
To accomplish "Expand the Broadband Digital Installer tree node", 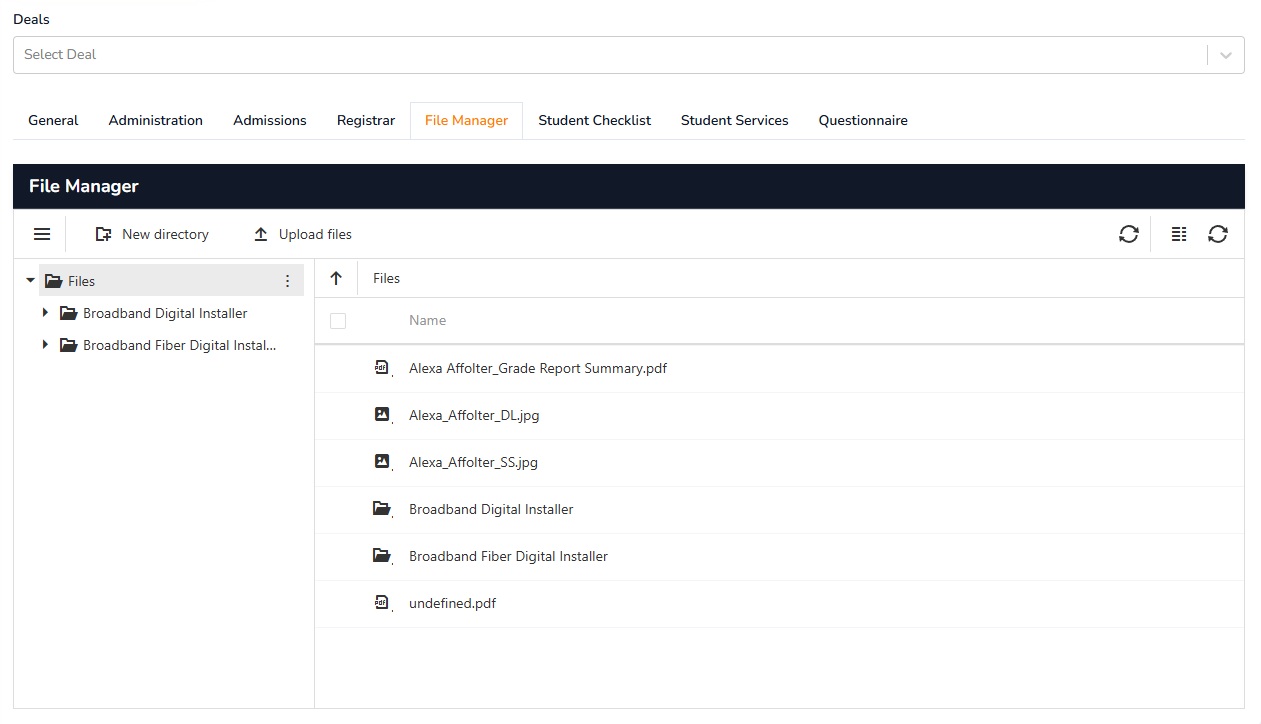I will 44,313.
